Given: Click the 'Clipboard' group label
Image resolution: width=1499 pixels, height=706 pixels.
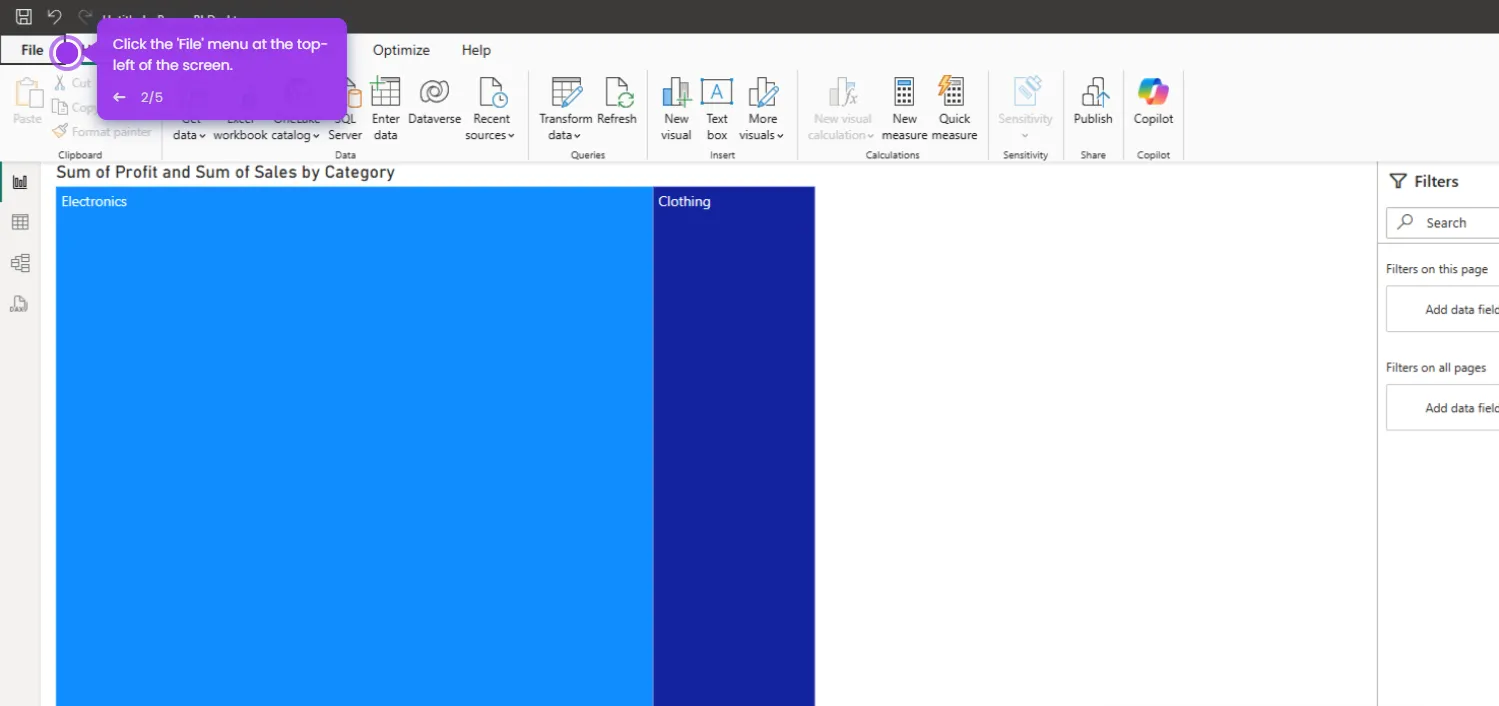Looking at the screenshot, I should [x=80, y=155].
